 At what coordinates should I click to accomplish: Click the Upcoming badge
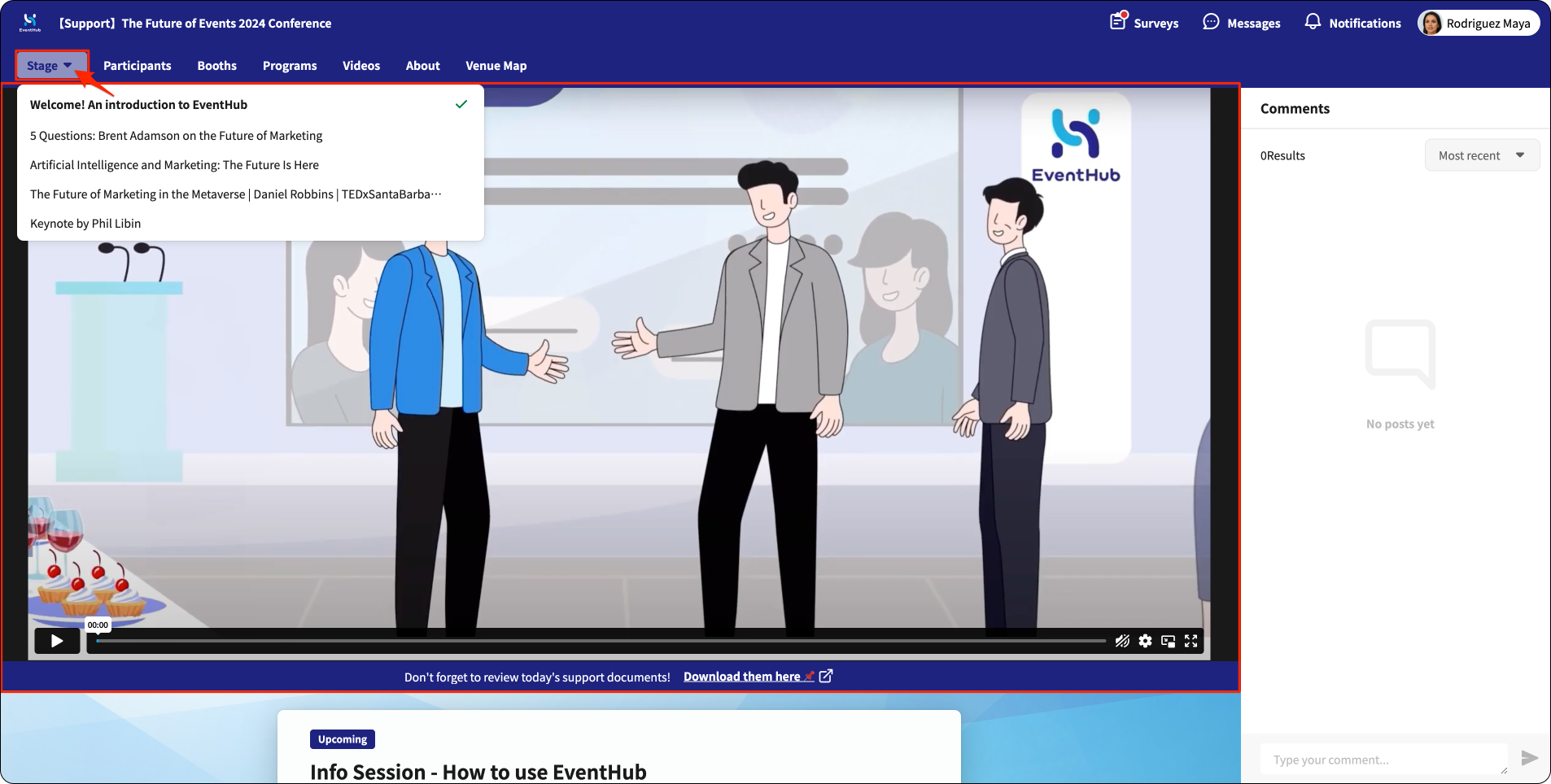342,739
